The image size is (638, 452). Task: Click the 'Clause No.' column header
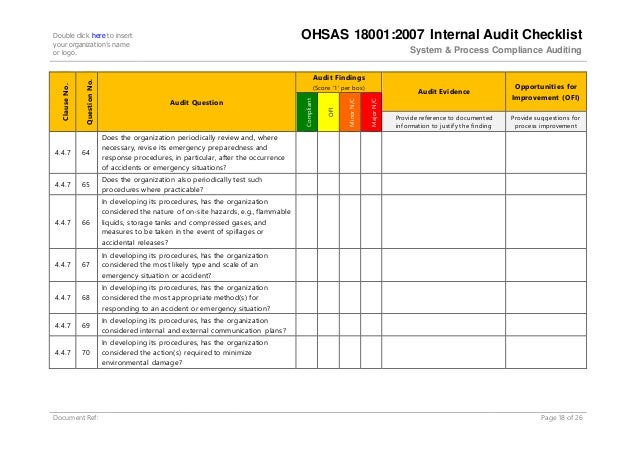(x=63, y=102)
